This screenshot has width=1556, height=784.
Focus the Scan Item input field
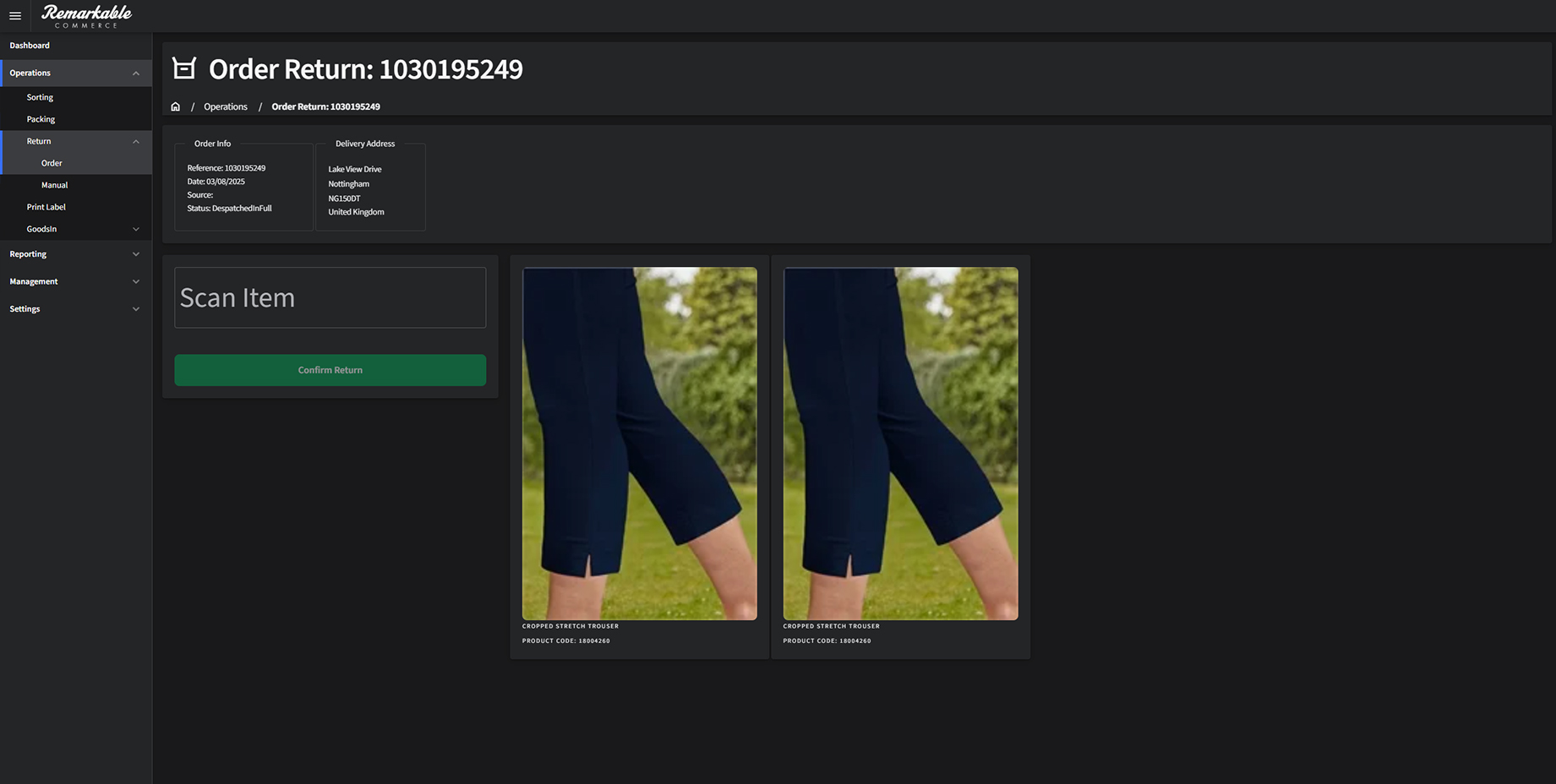pos(330,297)
